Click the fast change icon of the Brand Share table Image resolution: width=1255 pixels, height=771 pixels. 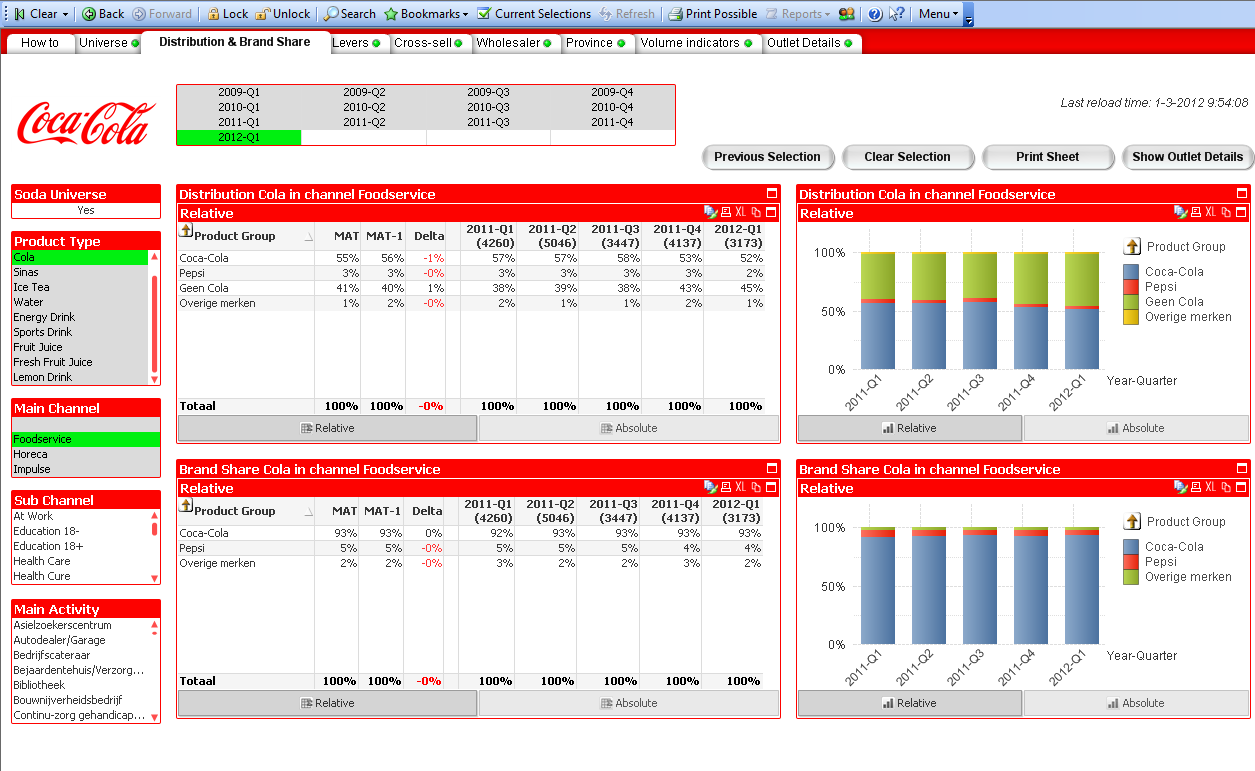click(710, 487)
